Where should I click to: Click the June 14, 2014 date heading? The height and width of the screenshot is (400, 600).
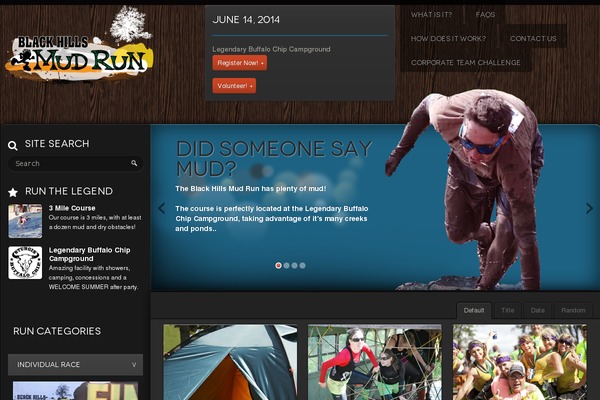coord(246,20)
